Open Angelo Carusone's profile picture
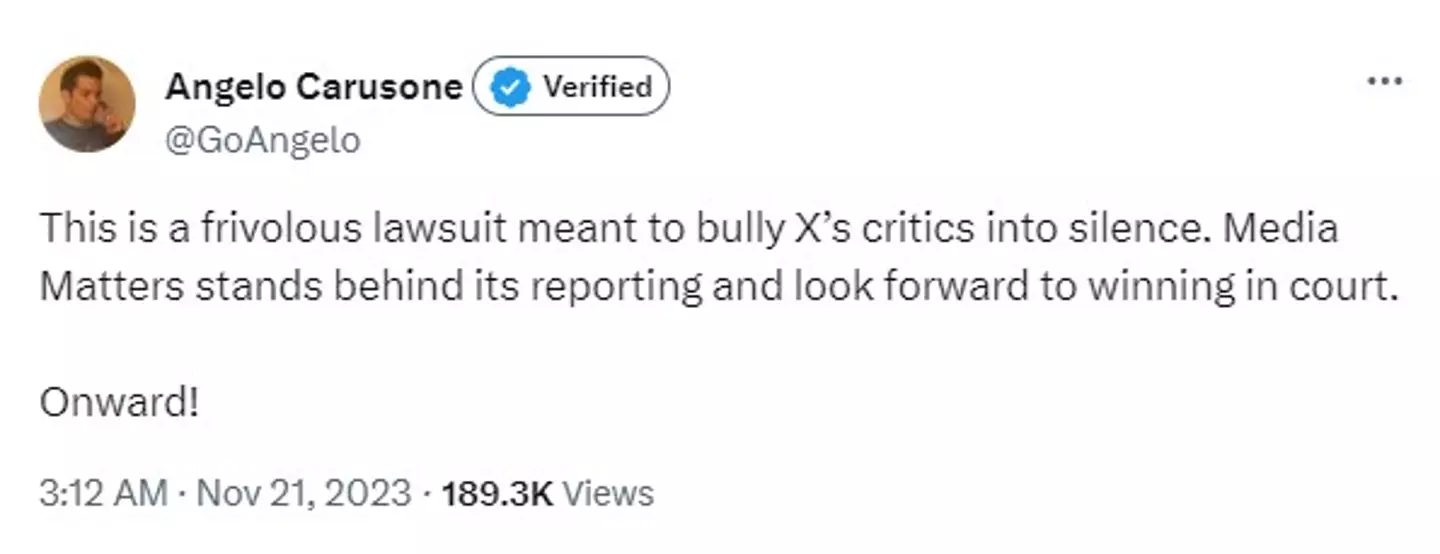Screen dimensions: 1440x554 click(x=87, y=104)
